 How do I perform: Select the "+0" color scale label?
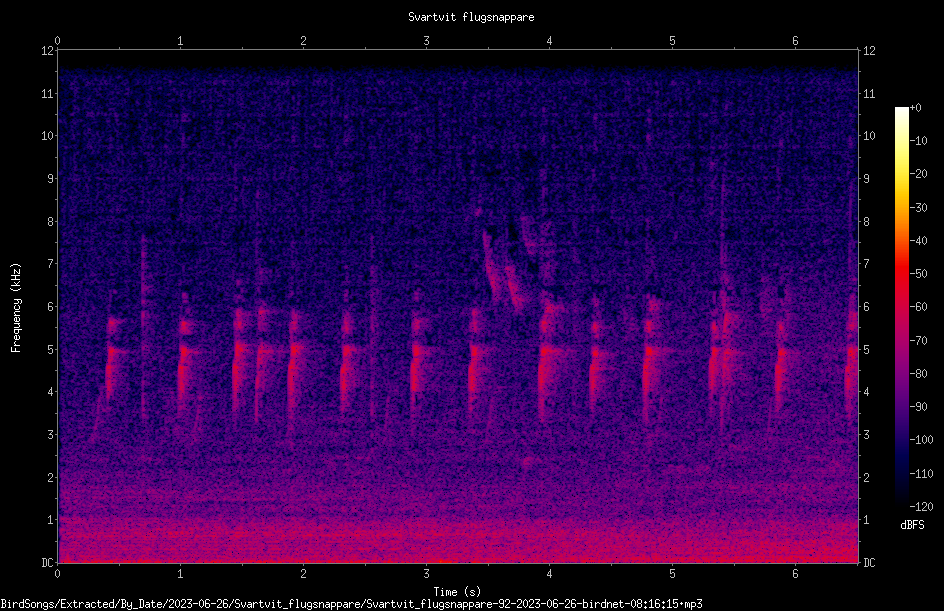[915, 108]
